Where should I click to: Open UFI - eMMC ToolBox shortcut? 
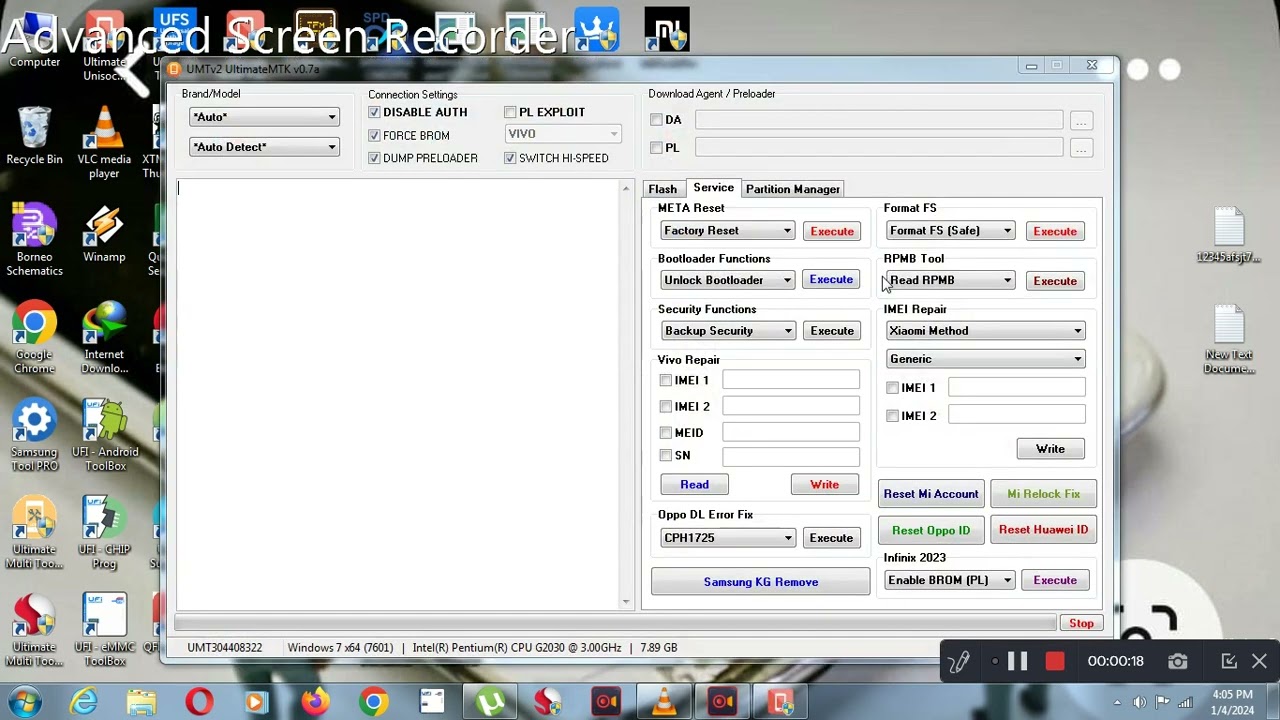(104, 631)
